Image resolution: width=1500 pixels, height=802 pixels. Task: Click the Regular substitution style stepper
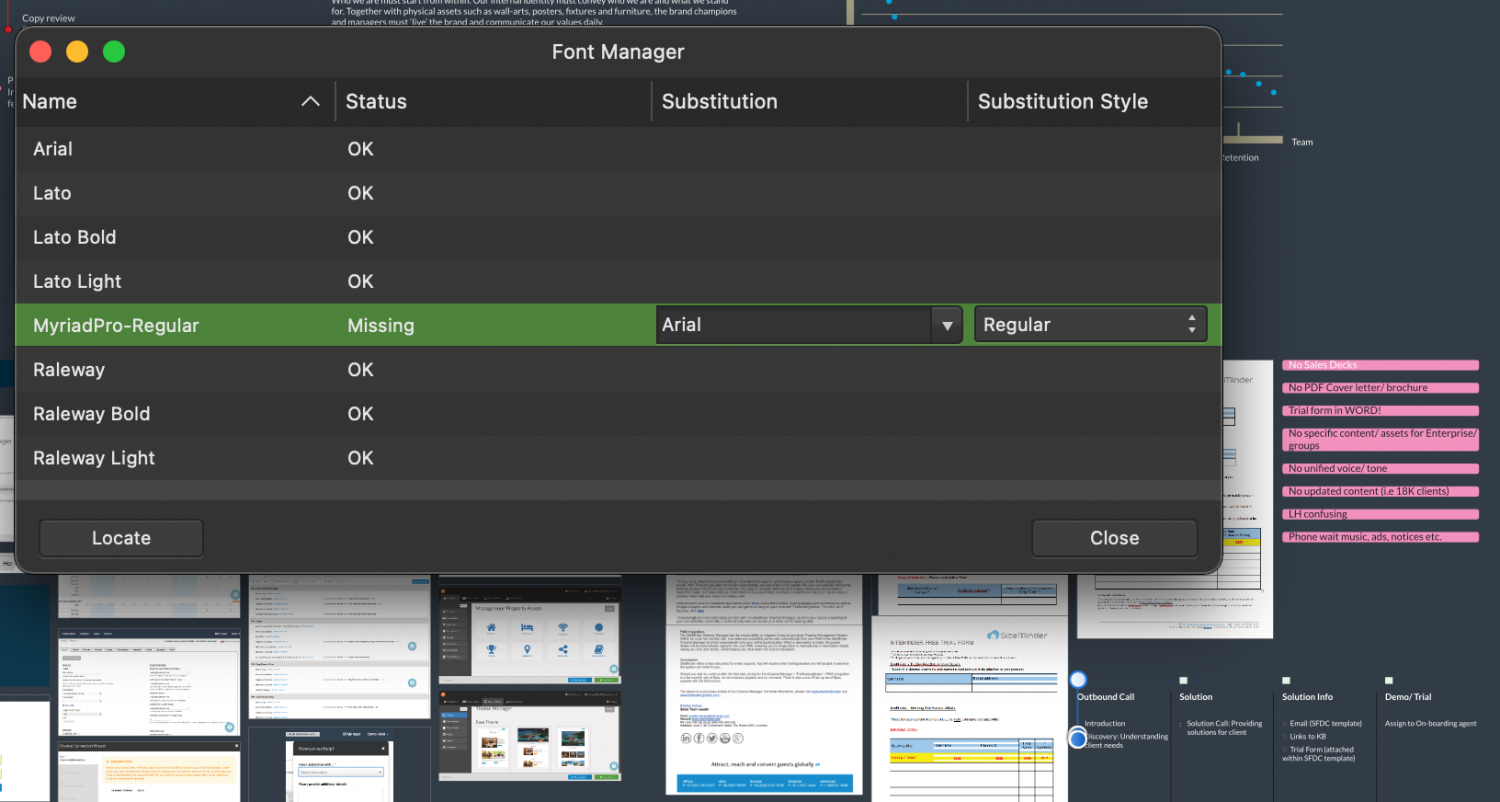[x=1190, y=325]
